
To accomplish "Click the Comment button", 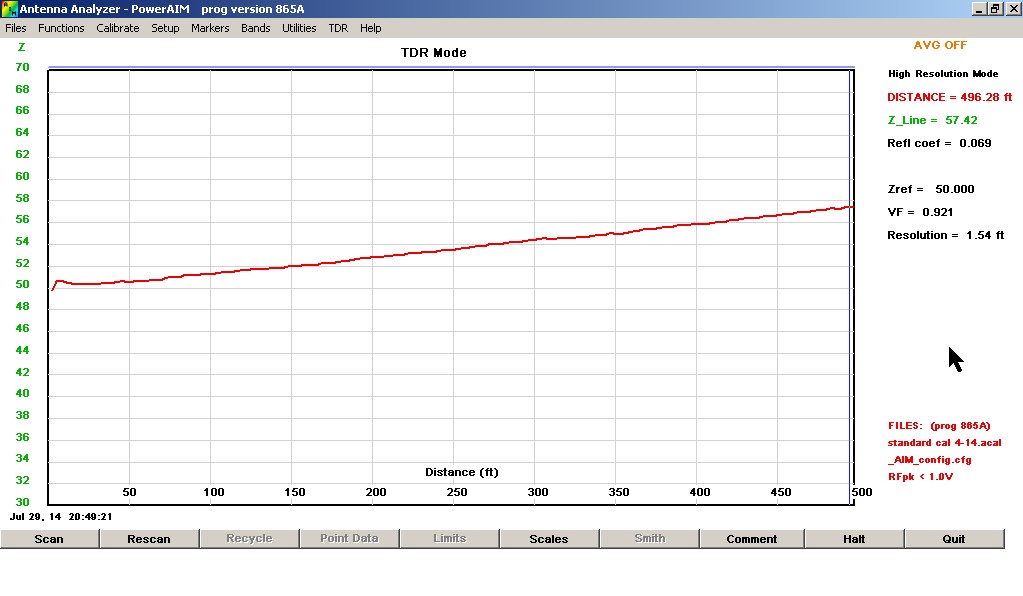I will click(751, 539).
